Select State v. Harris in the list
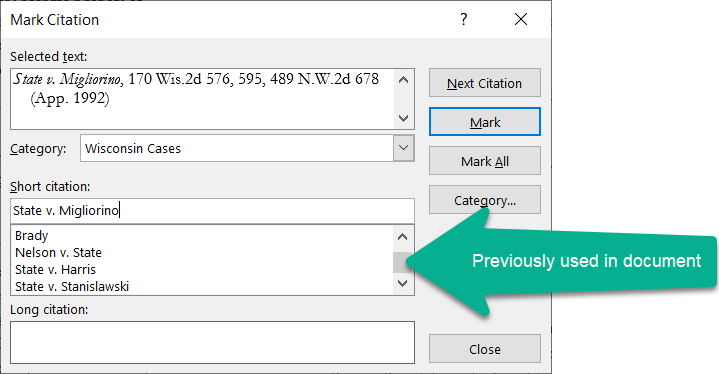The image size is (719, 374). 55,270
